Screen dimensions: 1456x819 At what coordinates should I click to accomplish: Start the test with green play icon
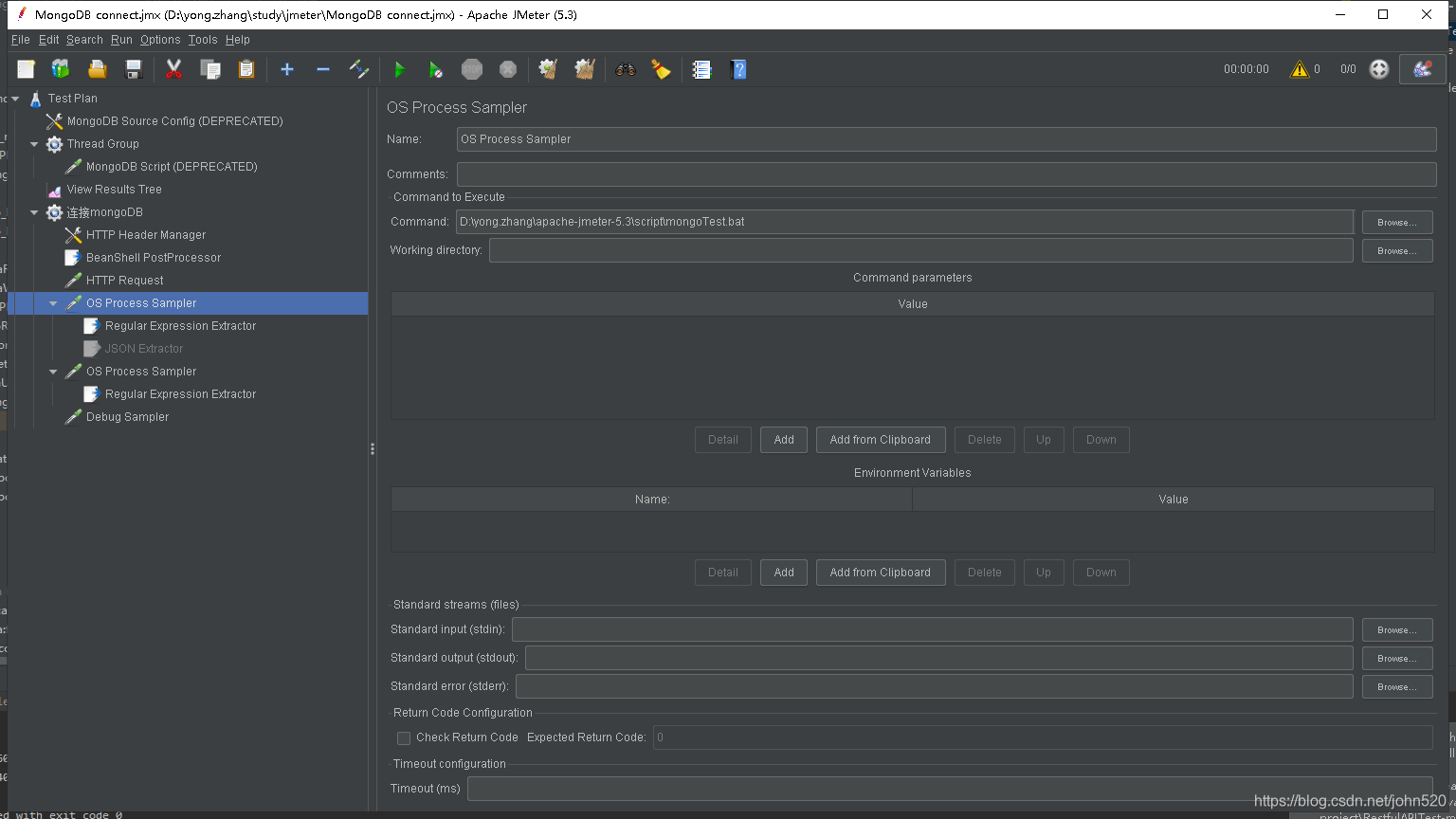click(x=399, y=69)
